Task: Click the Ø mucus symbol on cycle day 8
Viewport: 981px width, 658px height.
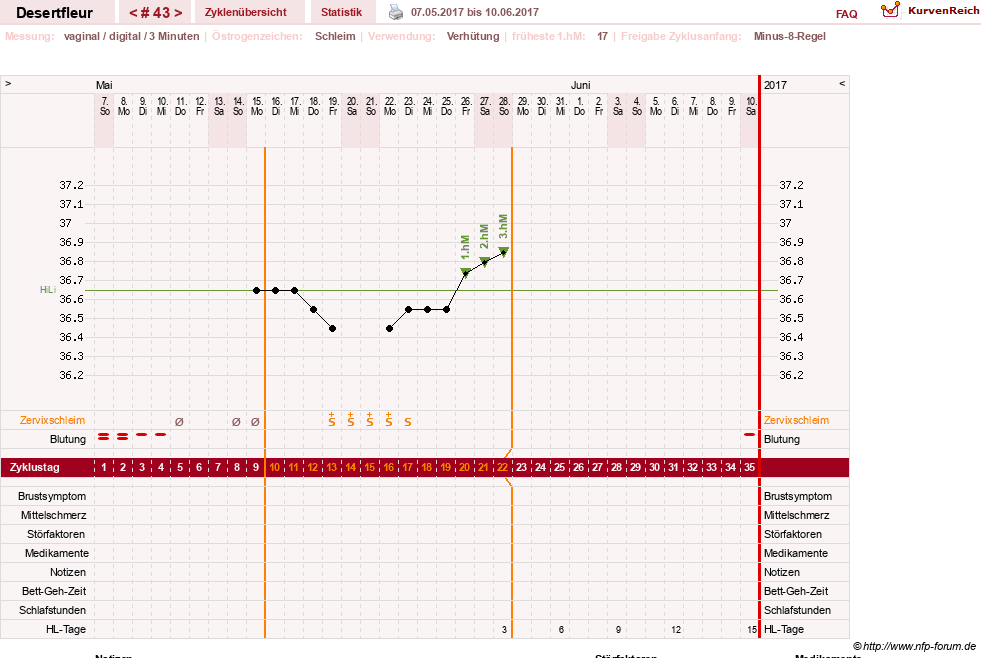Action: click(x=236, y=422)
